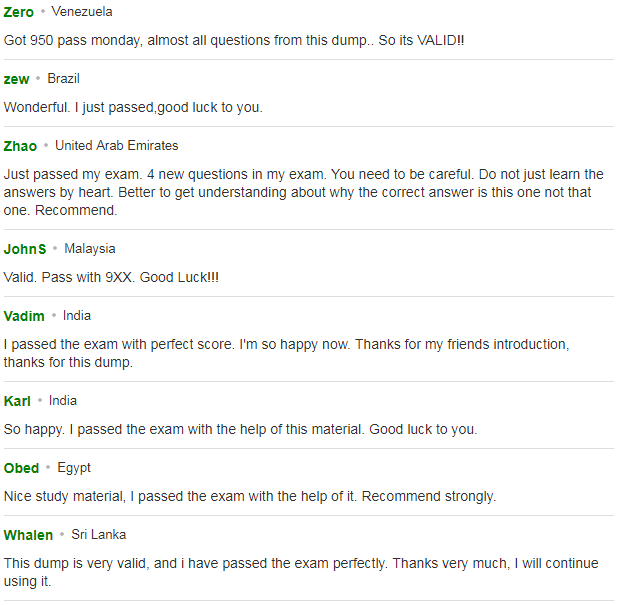Click the username Zero
The image size is (619, 605).
(x=19, y=12)
